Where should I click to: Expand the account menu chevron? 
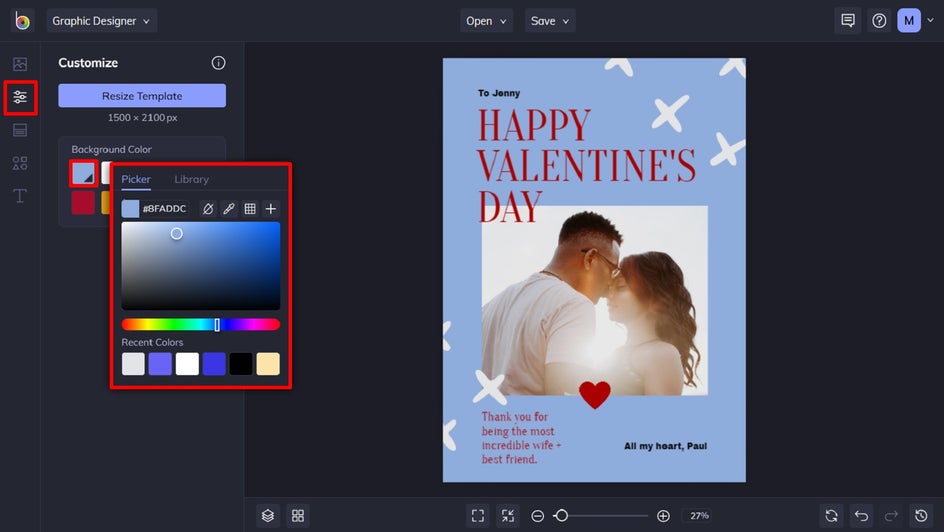pyautogui.click(x=931, y=20)
